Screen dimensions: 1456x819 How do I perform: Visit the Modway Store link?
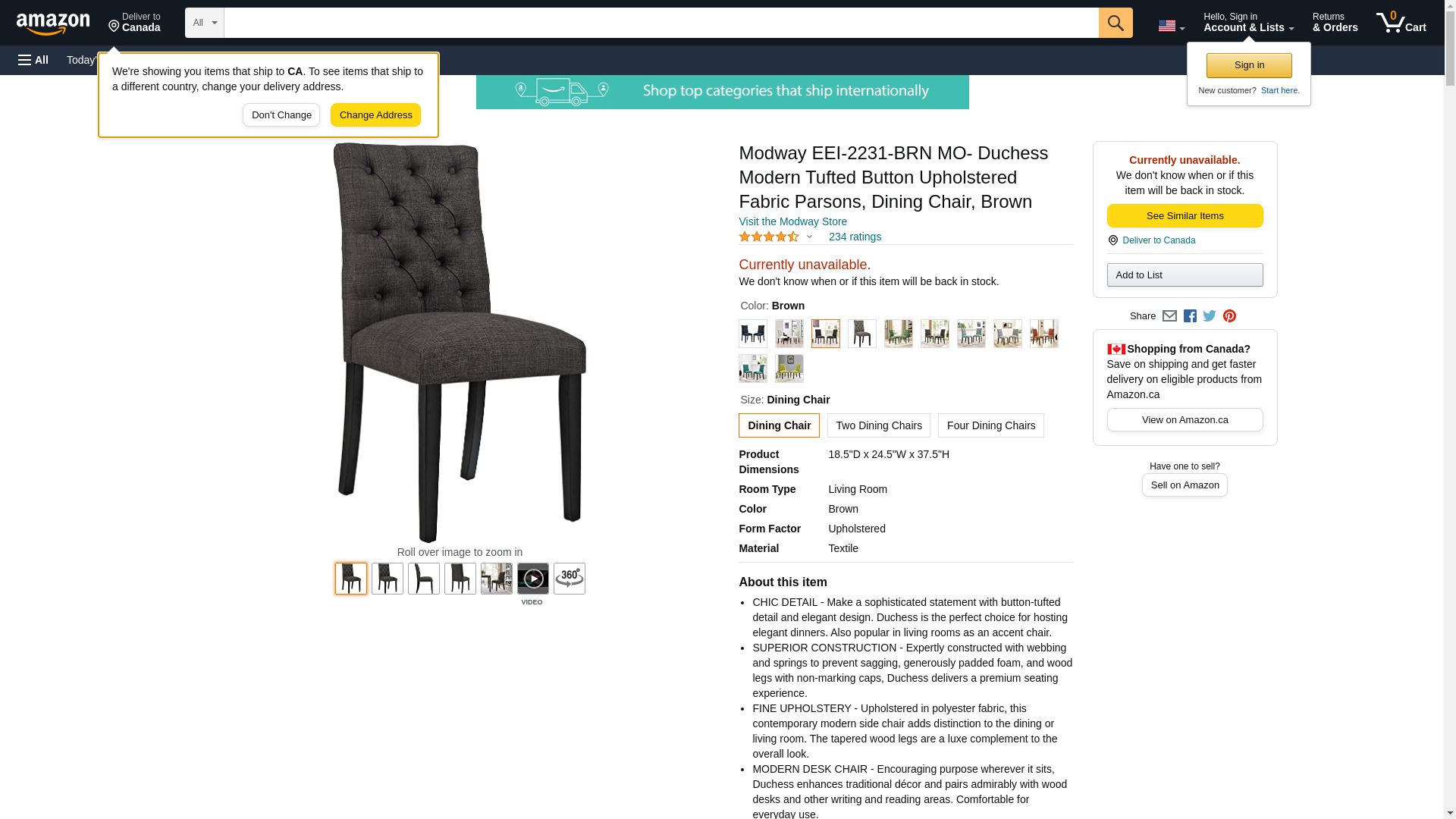click(792, 221)
